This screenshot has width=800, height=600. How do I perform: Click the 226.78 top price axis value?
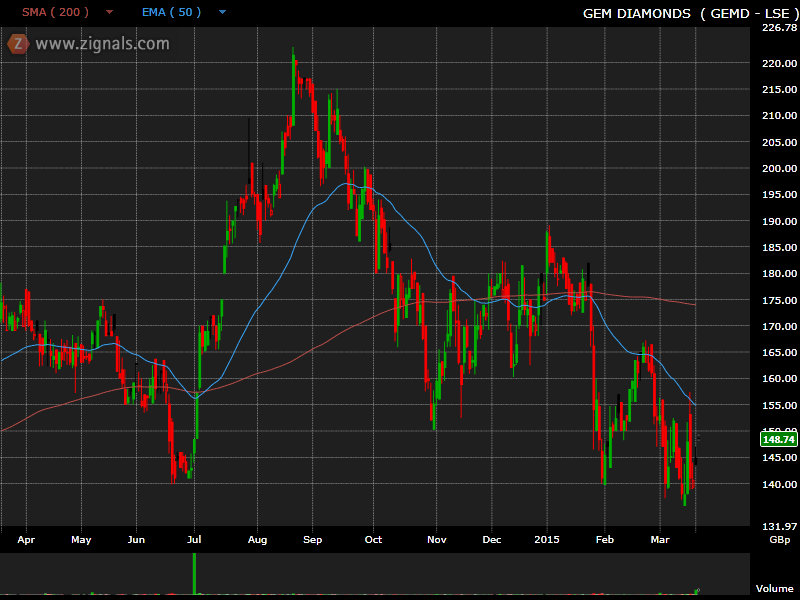pos(779,28)
